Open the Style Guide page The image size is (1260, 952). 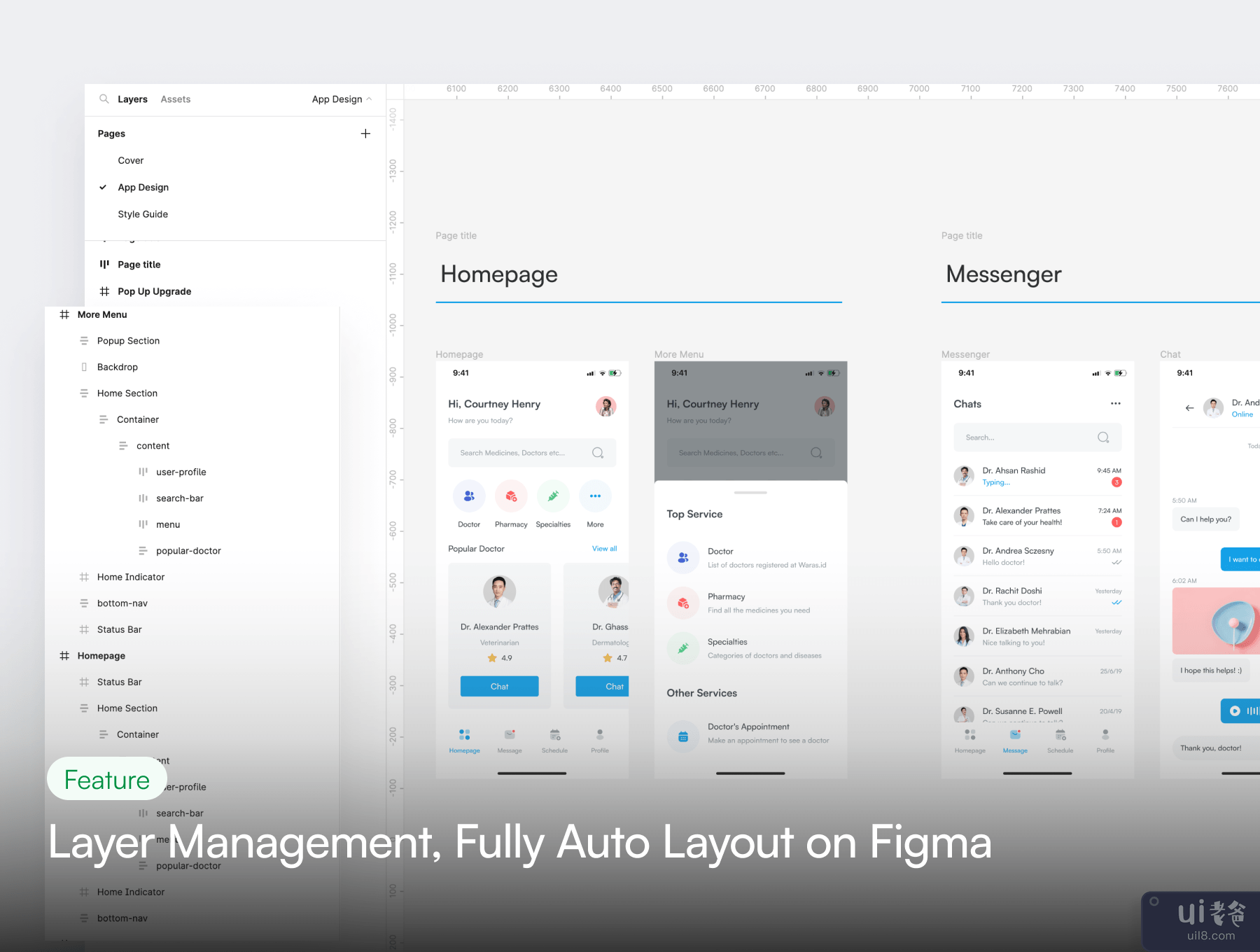click(143, 214)
